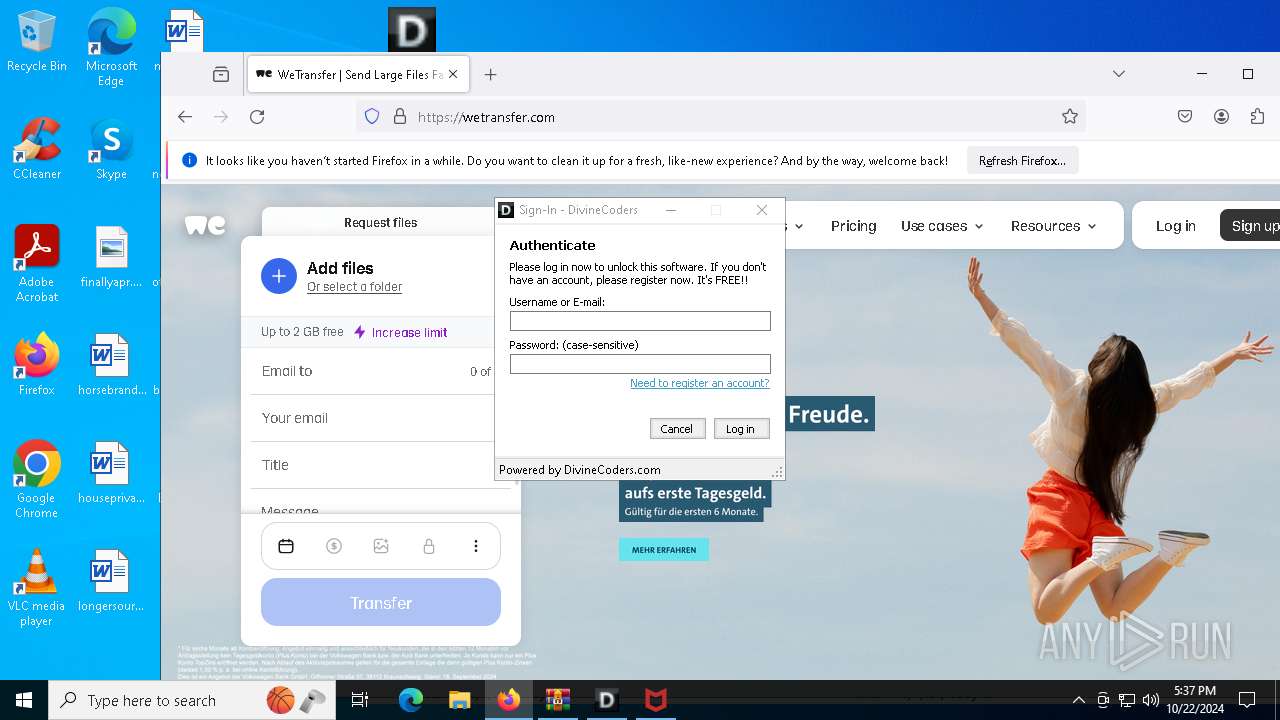Screen dimensions: 1280x720
Task: Open CCleaner desktop shortcut
Action: click(x=36, y=148)
